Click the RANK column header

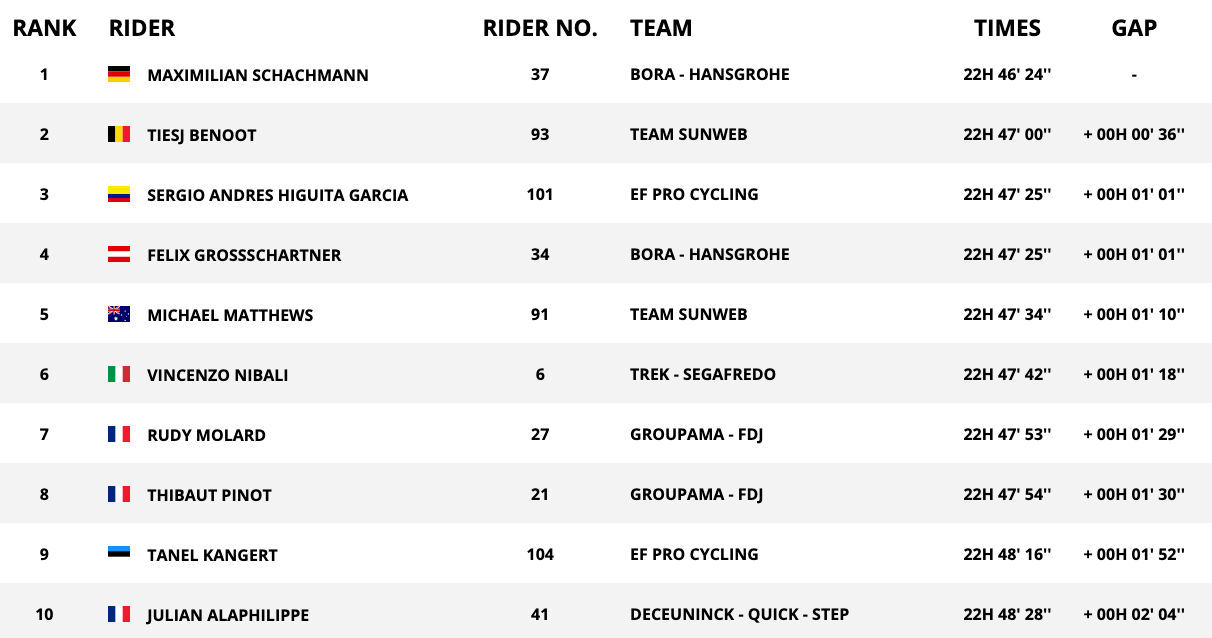(44, 28)
